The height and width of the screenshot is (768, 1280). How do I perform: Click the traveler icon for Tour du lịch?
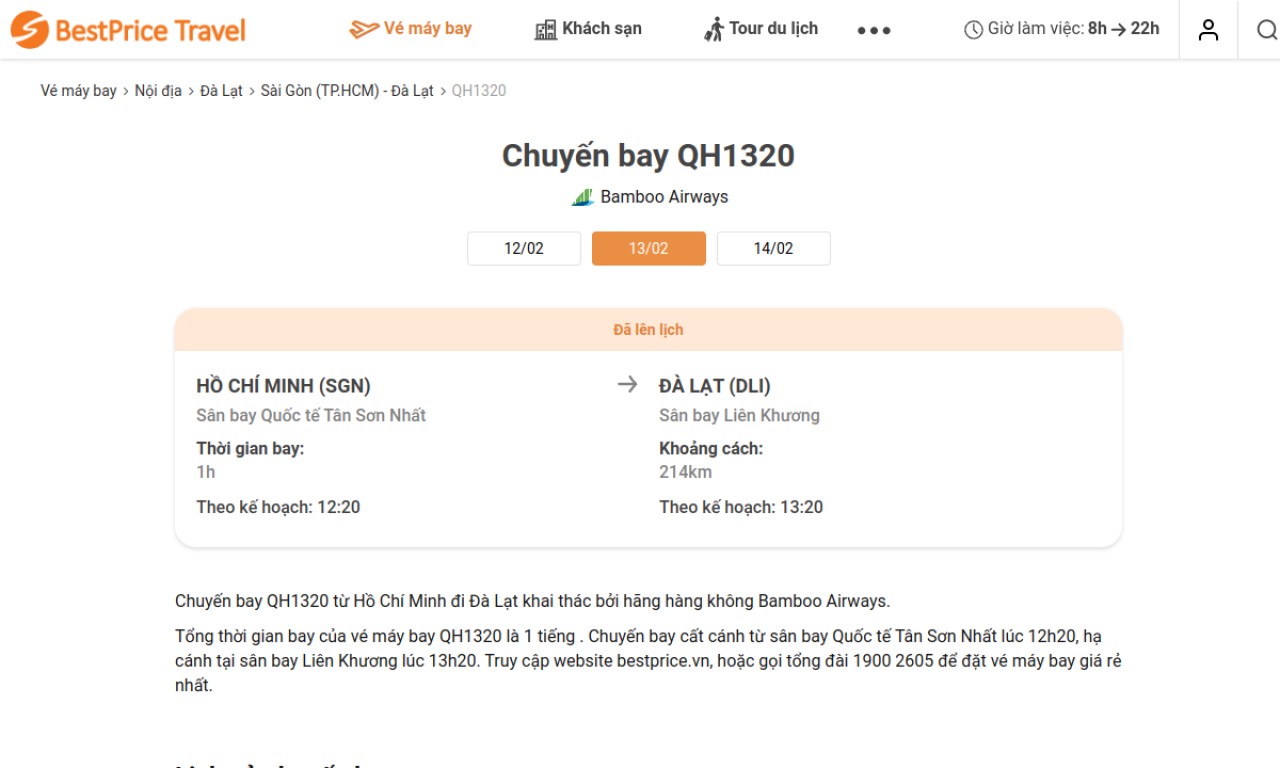tap(714, 30)
